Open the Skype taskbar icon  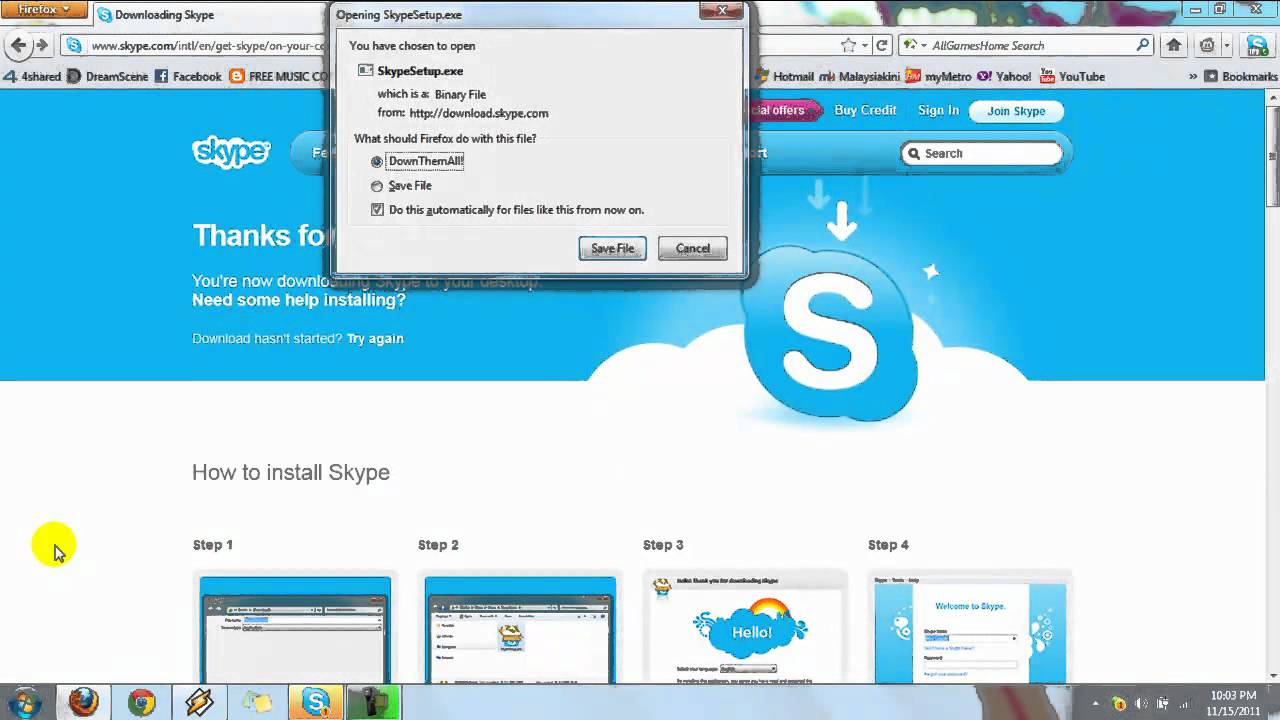(x=316, y=702)
